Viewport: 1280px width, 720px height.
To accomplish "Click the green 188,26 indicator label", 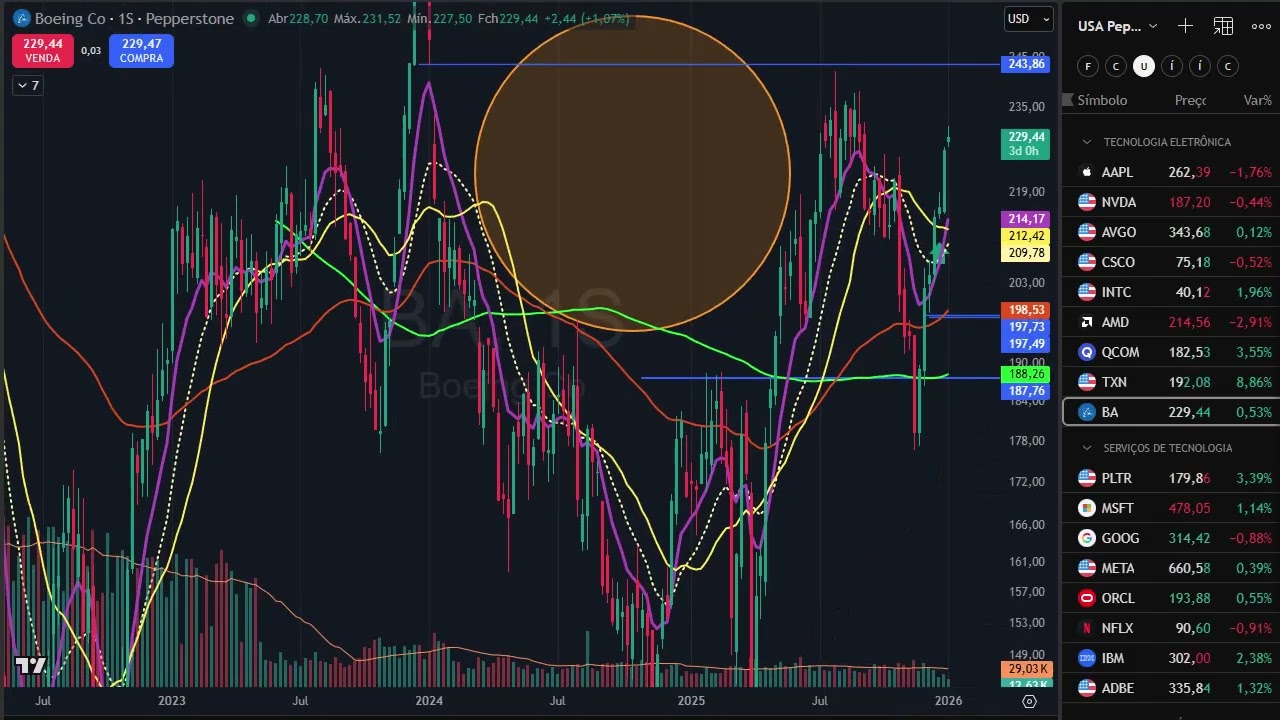I will (1027, 374).
